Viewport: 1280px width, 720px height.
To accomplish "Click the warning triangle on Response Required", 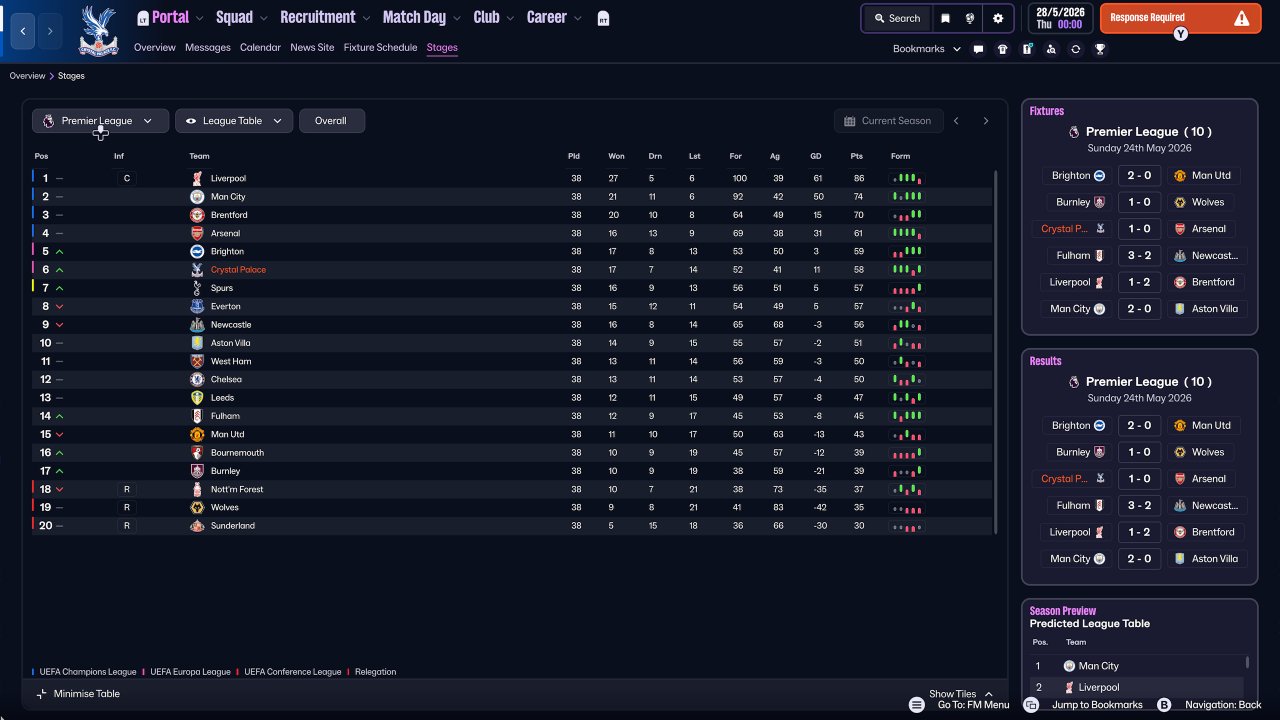I will pos(1242,18).
